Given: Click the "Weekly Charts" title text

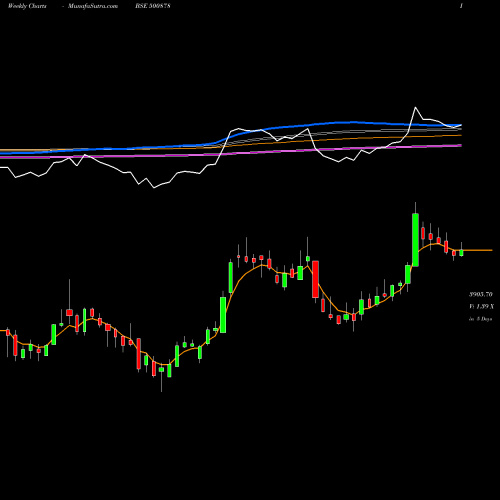Looking at the screenshot, I should click(x=27, y=6).
